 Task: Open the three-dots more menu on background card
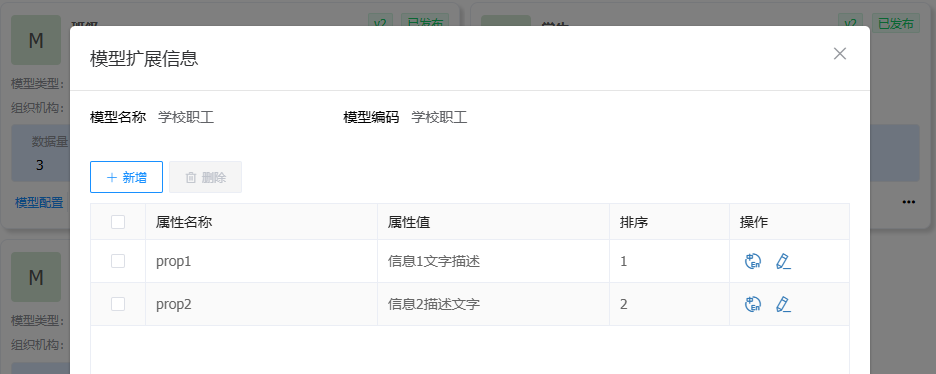[909, 202]
